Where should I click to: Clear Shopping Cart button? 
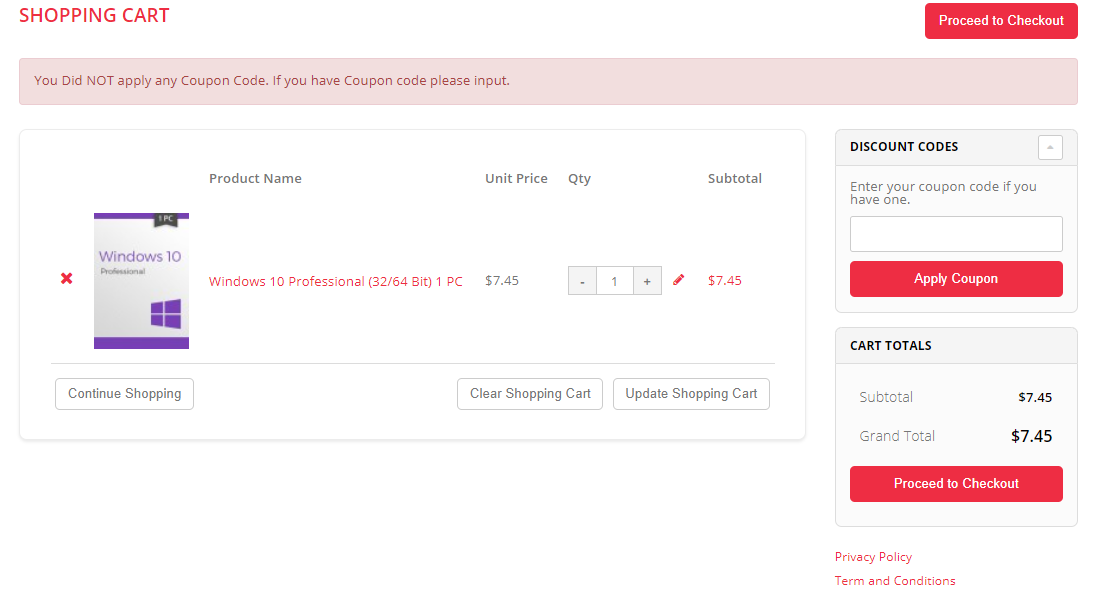point(530,394)
